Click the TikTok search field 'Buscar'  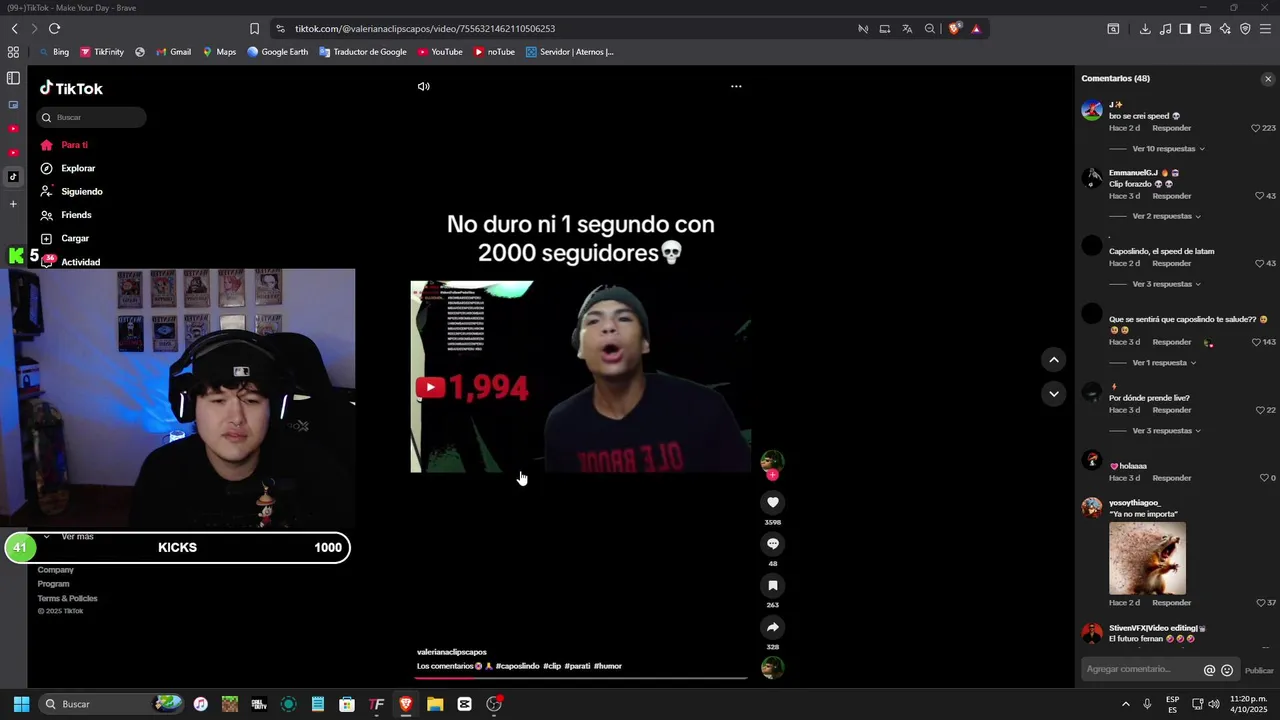coord(92,118)
